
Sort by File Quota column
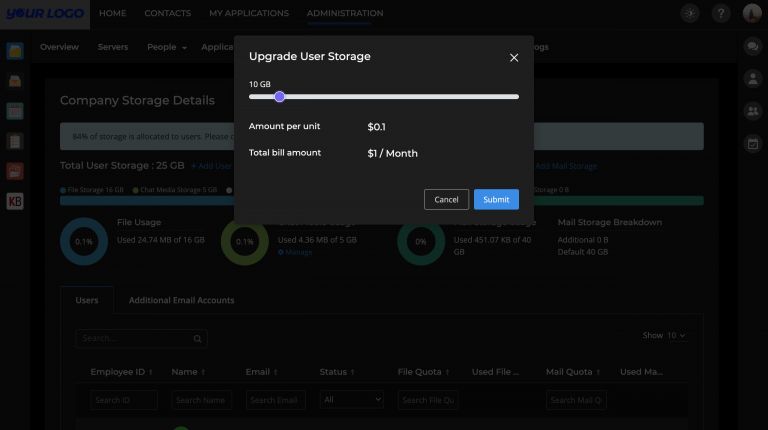click(x=423, y=372)
